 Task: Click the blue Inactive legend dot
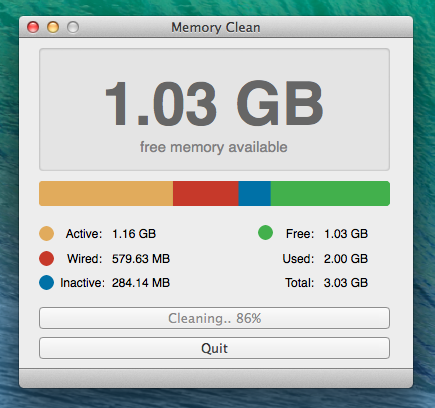46,283
